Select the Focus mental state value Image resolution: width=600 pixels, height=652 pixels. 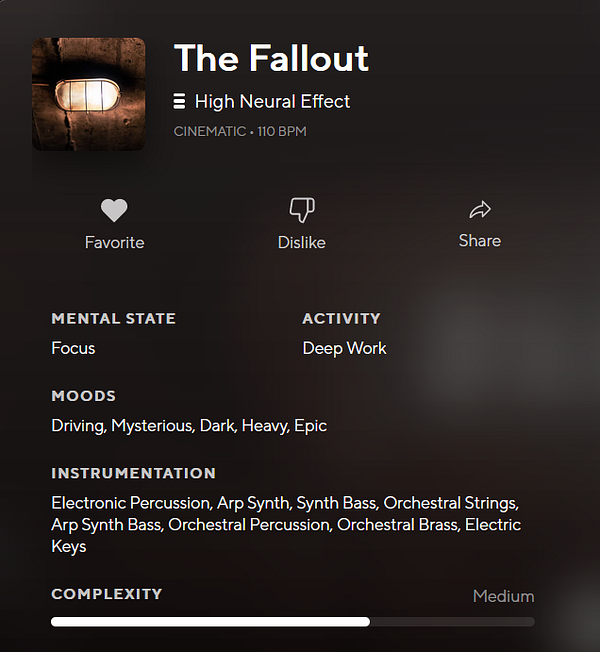(73, 348)
